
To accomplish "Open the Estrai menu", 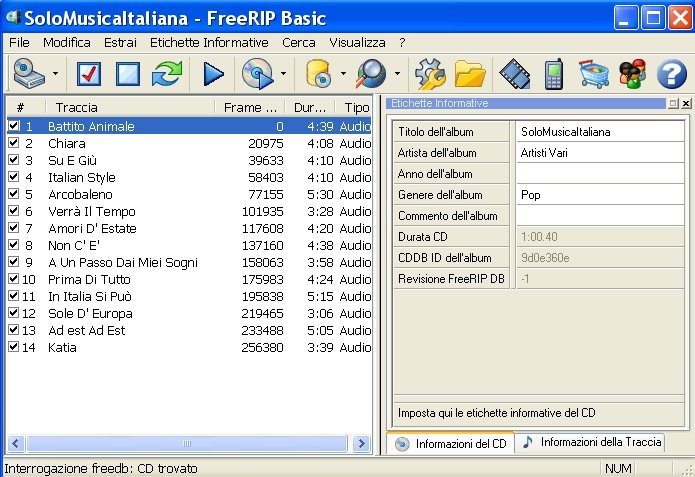I will (120, 43).
